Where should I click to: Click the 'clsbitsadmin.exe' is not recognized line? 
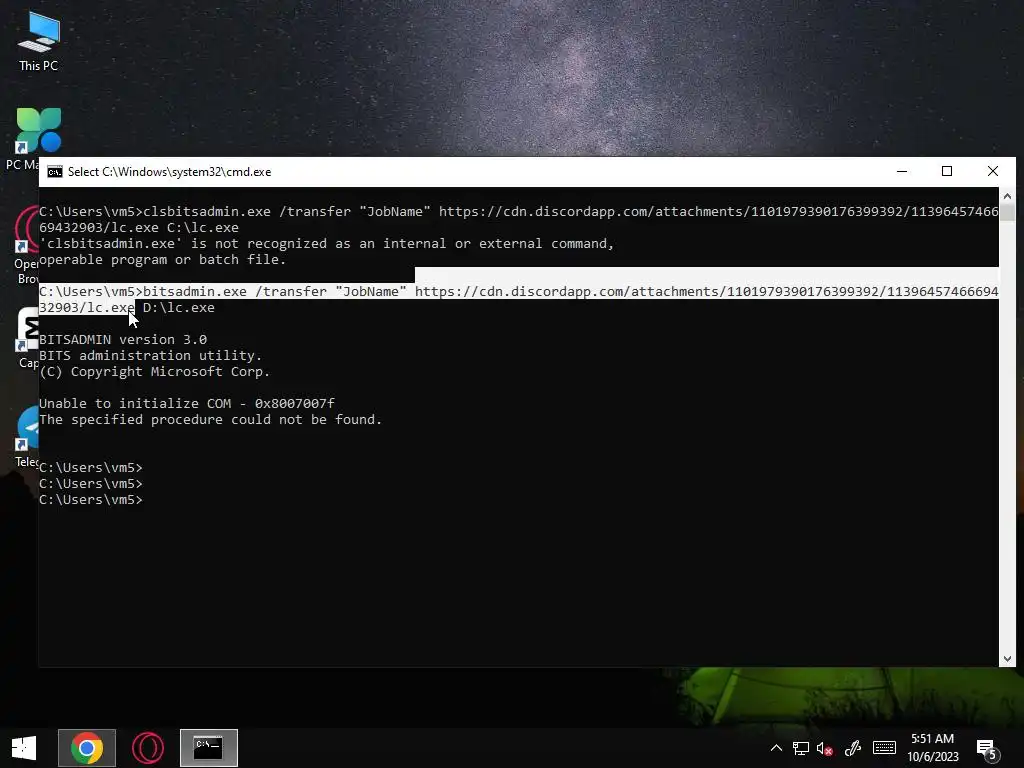tap(327, 244)
